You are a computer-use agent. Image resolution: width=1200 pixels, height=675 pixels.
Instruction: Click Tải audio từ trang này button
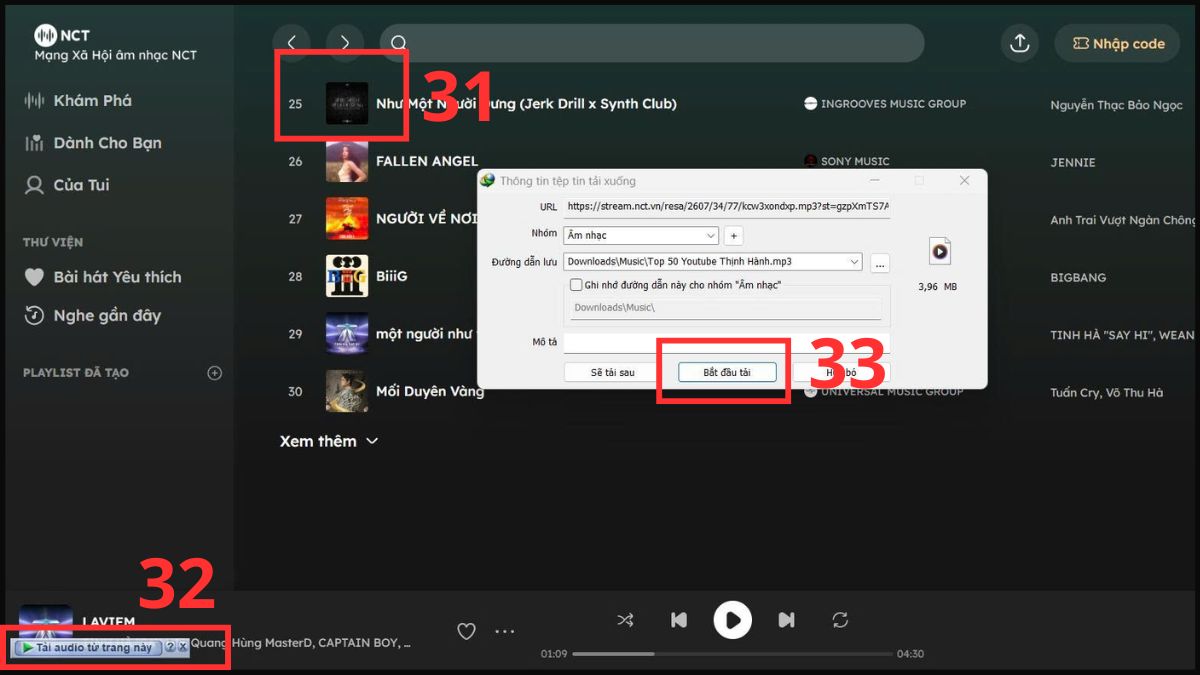pyautogui.click(x=87, y=647)
